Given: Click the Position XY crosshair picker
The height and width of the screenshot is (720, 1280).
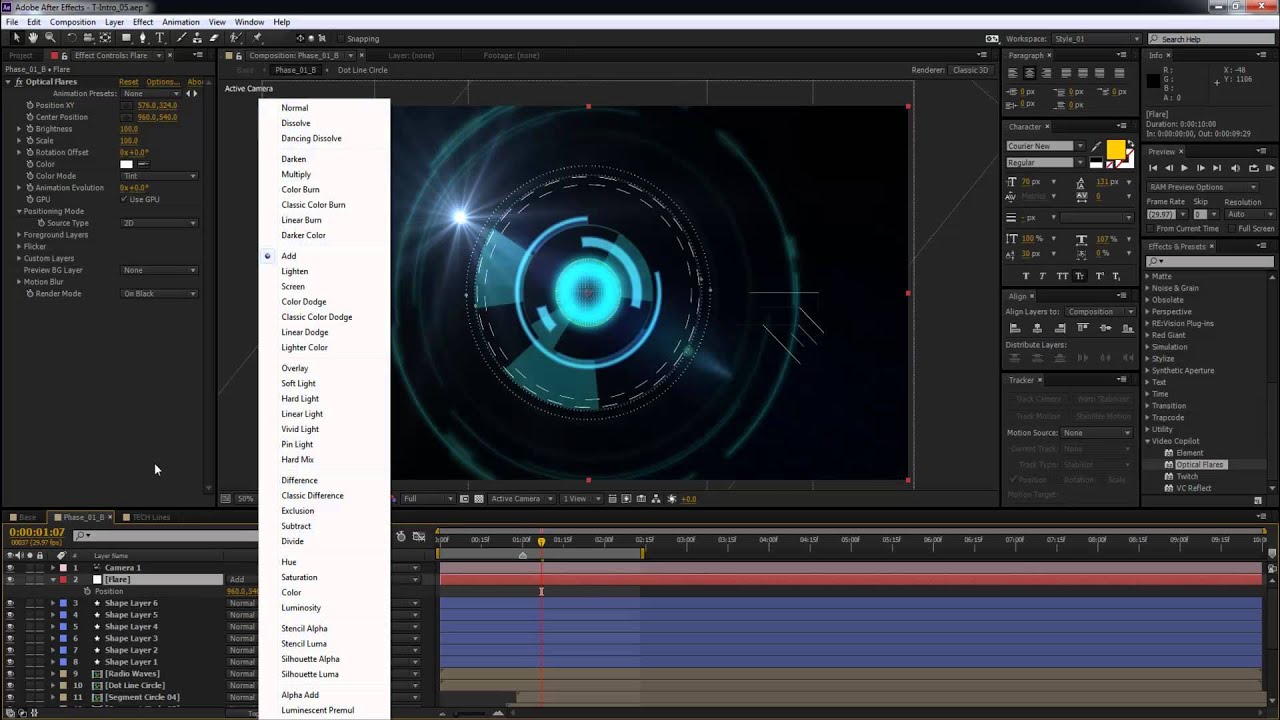Looking at the screenshot, I should pyautogui.click(x=126, y=105).
